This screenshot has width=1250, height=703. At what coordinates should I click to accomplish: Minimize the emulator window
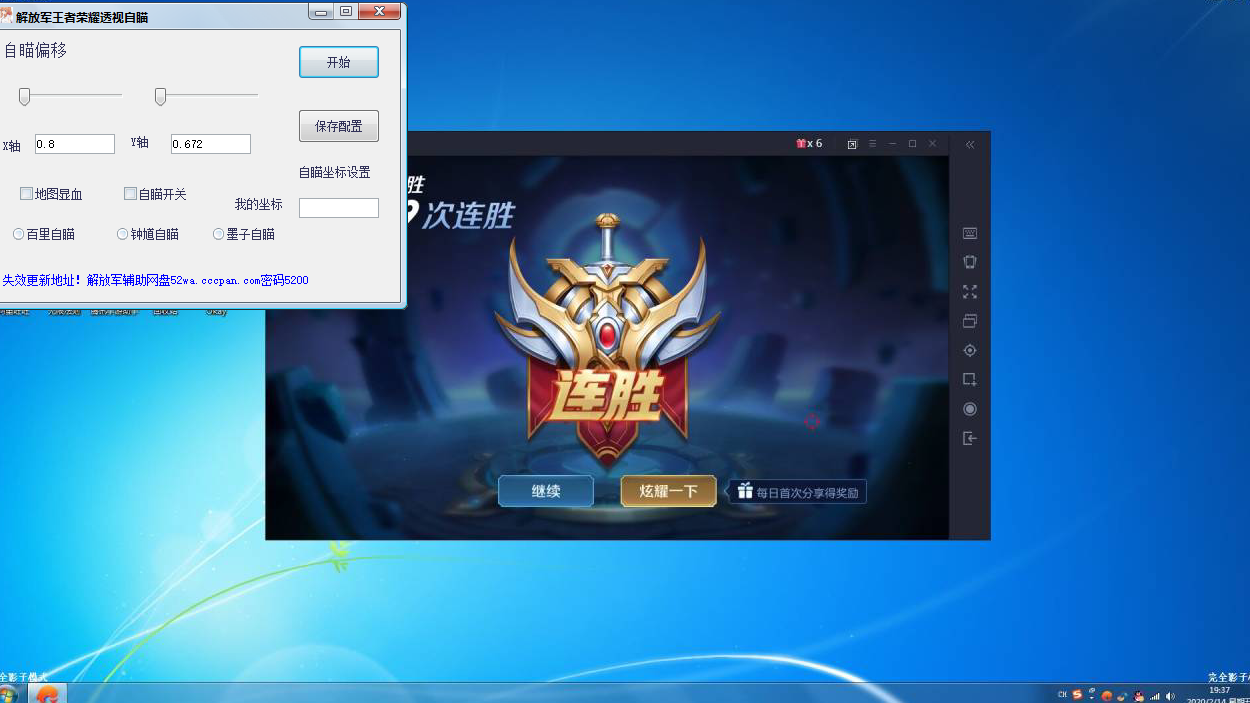(x=892, y=144)
